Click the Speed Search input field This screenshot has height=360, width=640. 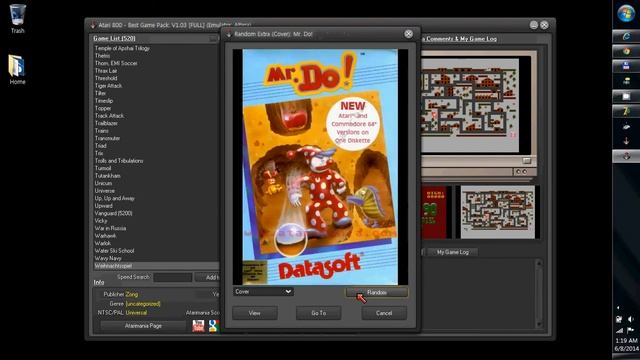click(172, 278)
